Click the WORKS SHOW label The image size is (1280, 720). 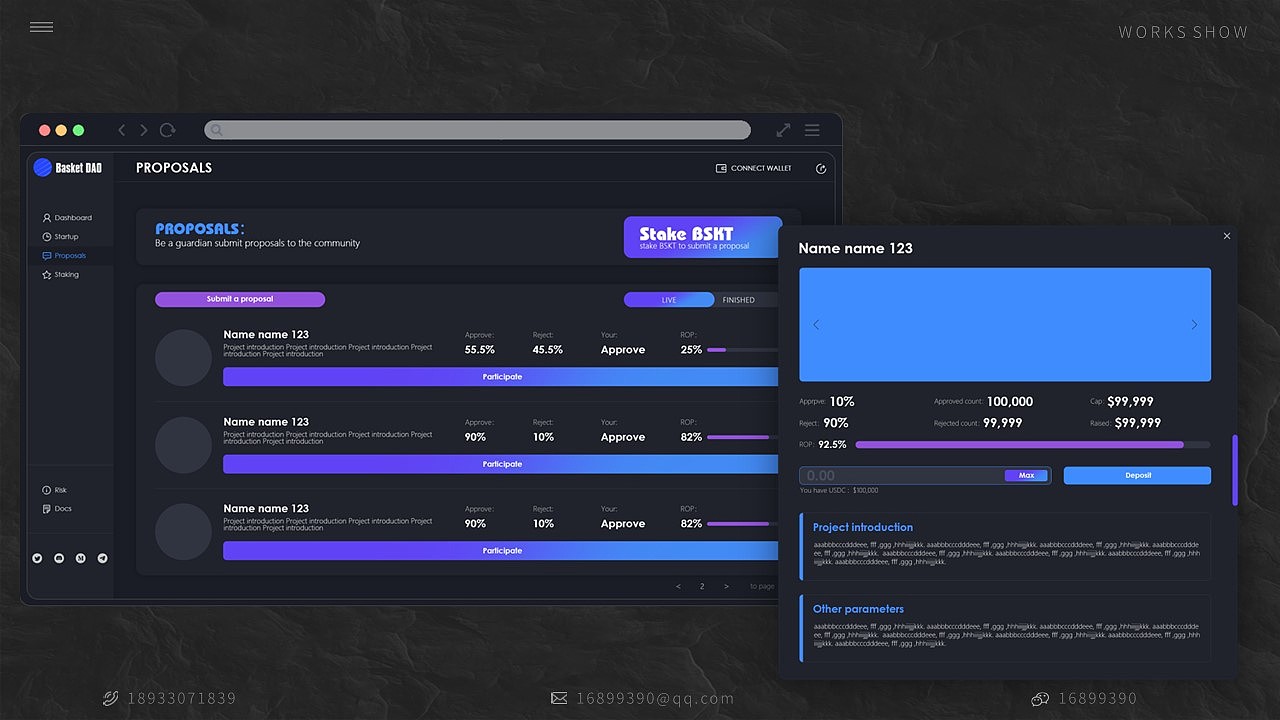pos(1184,32)
